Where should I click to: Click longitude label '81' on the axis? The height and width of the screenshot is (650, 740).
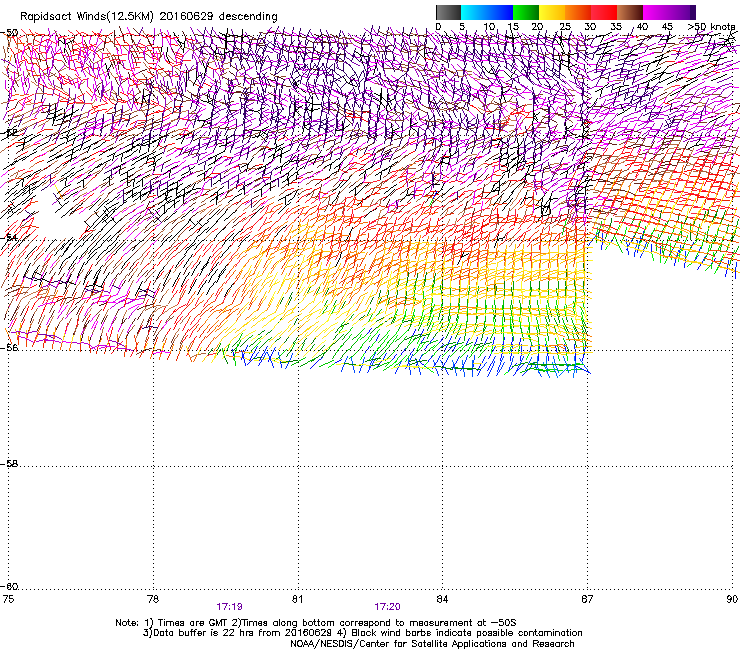click(297, 599)
